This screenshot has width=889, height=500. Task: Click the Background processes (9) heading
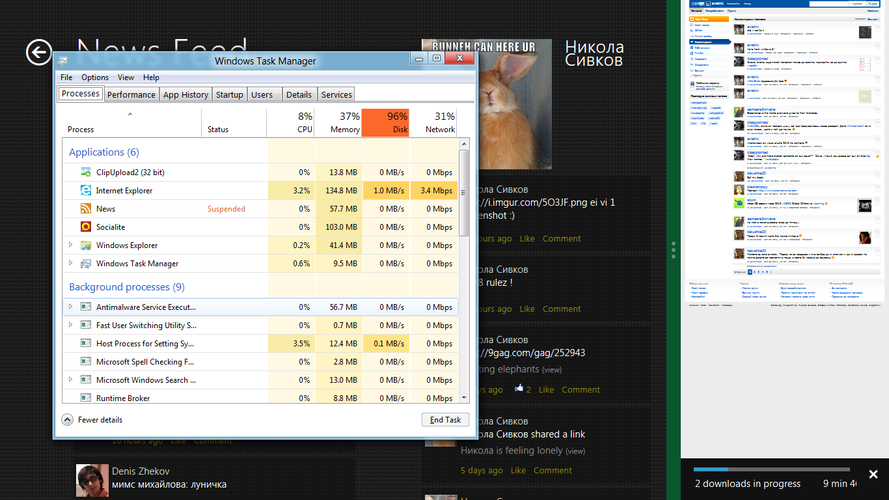pos(126,287)
